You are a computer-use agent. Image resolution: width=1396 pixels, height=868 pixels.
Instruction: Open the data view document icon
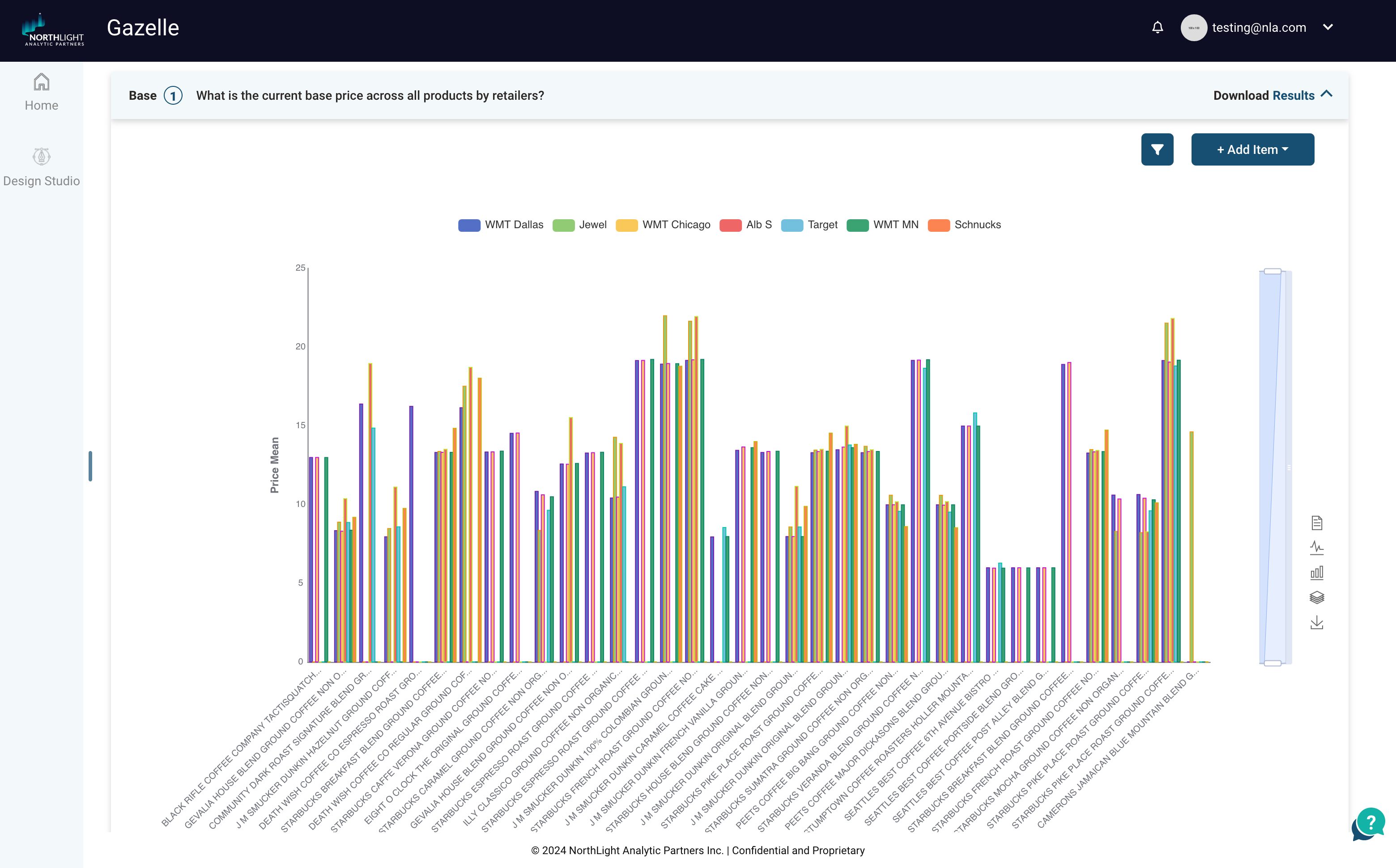pos(1317,523)
